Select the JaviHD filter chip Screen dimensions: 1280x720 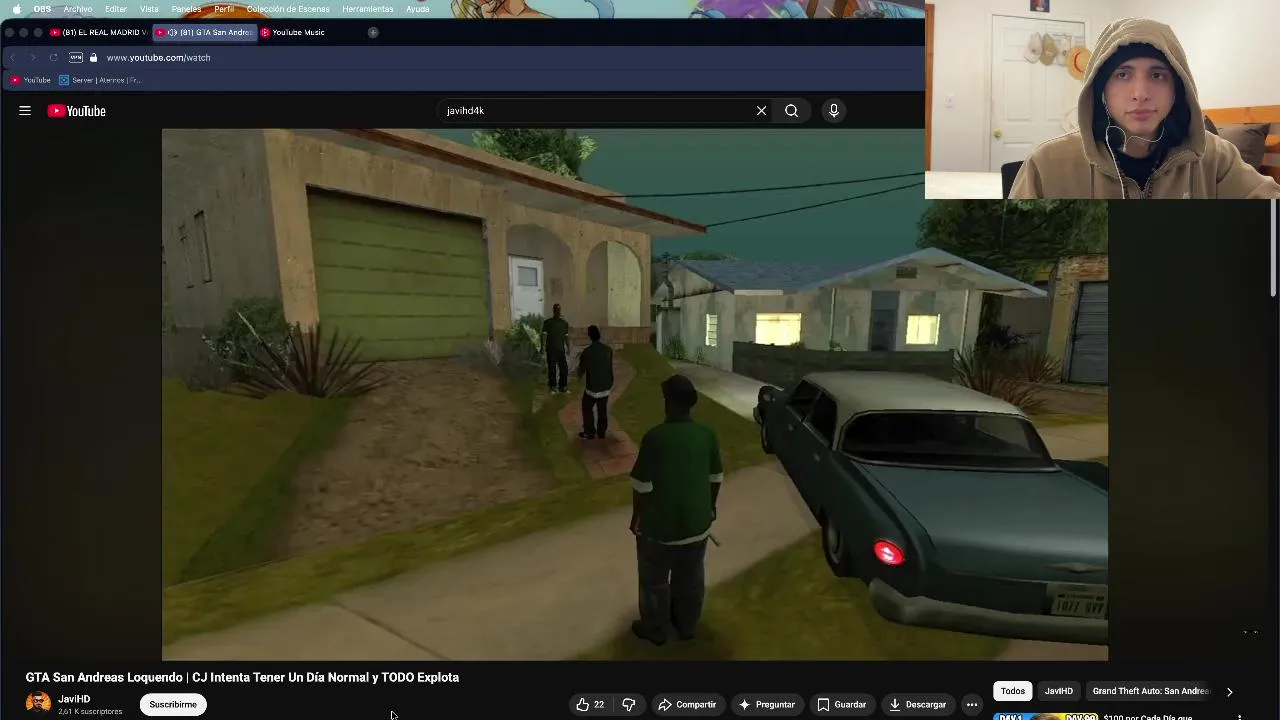(1059, 691)
